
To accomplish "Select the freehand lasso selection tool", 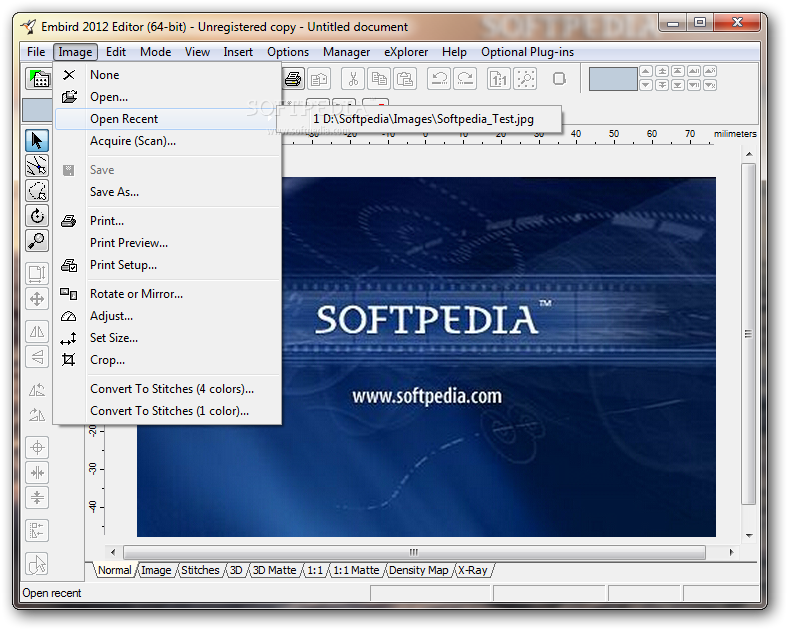I will click(37, 191).
